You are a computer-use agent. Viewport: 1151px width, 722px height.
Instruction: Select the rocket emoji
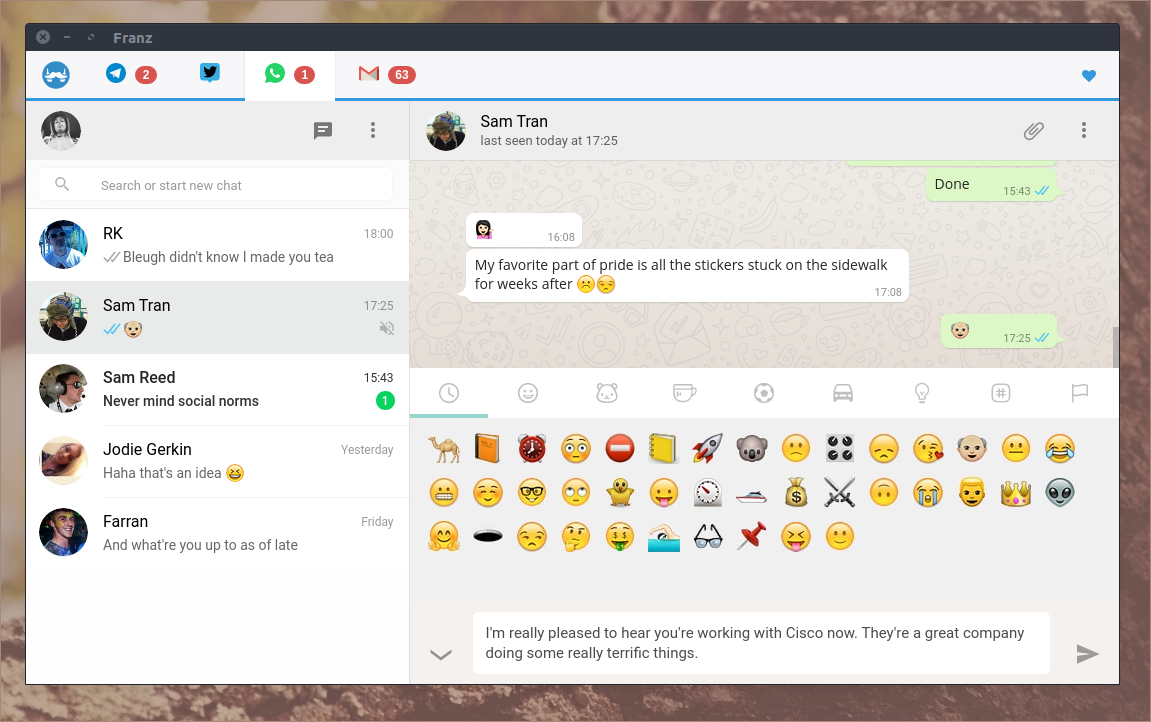(708, 448)
